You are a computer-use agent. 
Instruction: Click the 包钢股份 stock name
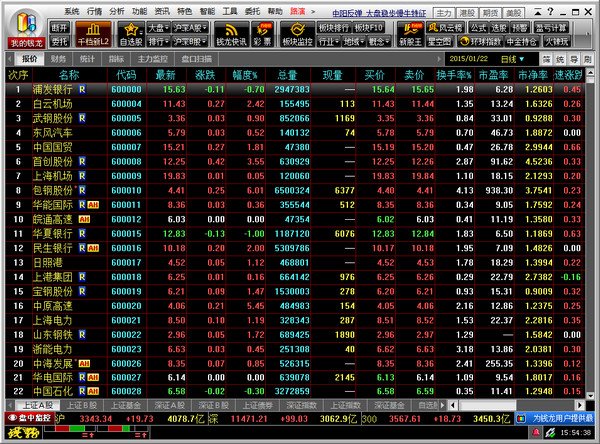point(53,190)
